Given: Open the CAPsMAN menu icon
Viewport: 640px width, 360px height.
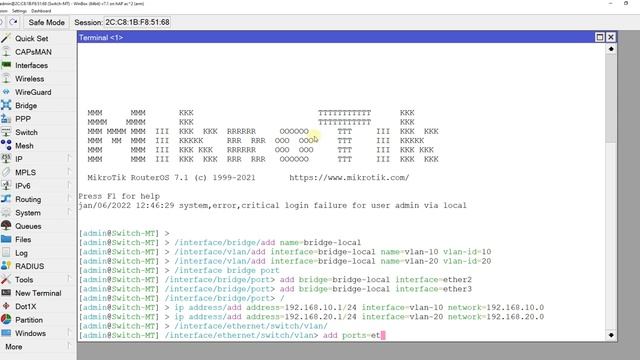Looking at the screenshot, I should (x=6, y=52).
